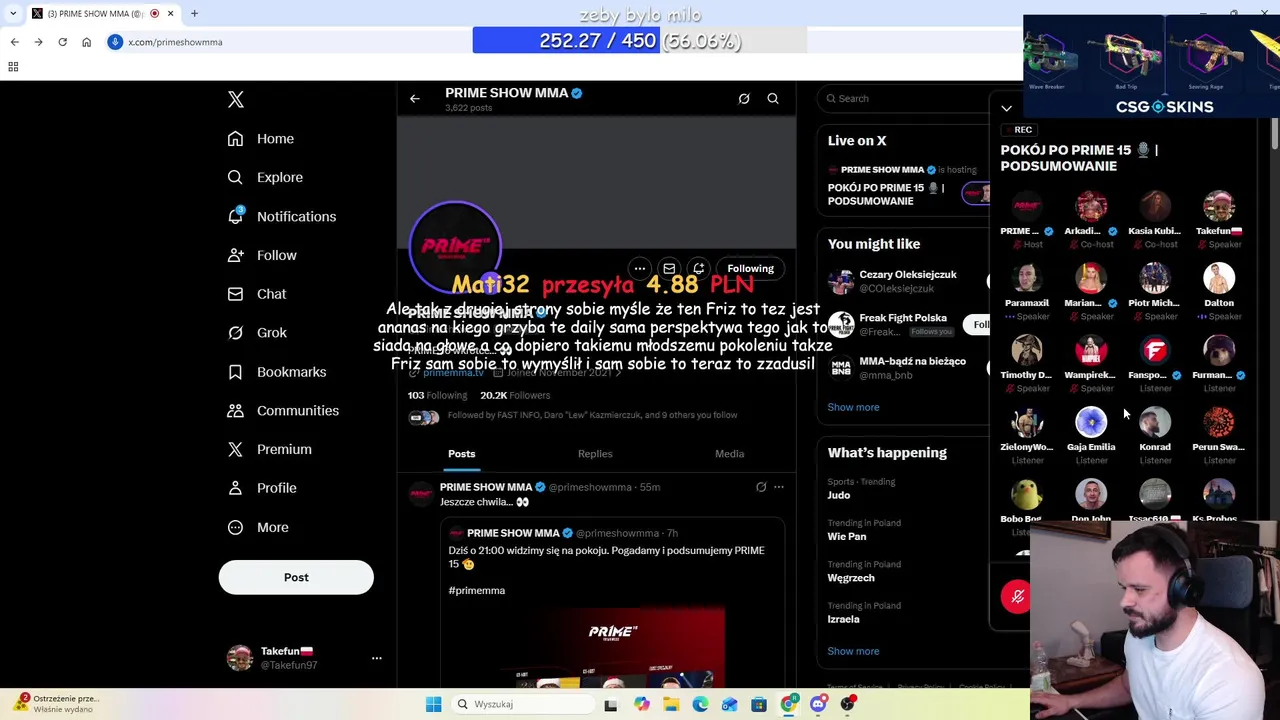Open Home in the X sidebar

pyautogui.click(x=261, y=139)
